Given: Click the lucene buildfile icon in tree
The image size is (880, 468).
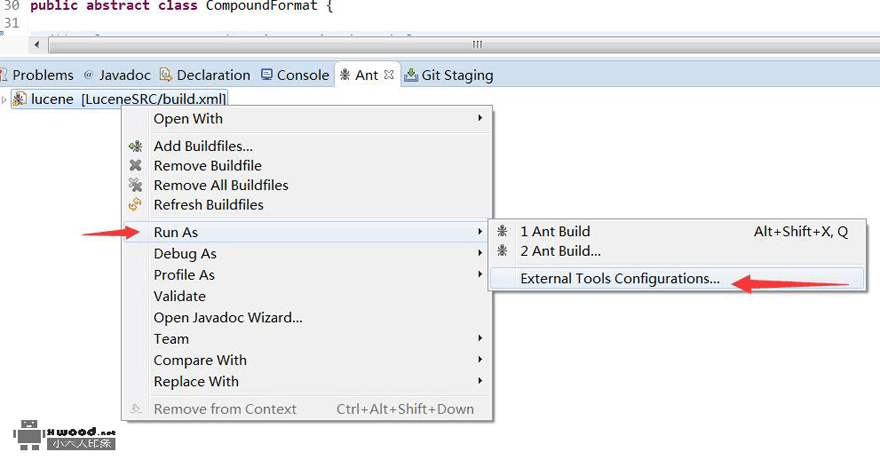Looking at the screenshot, I should 20,99.
